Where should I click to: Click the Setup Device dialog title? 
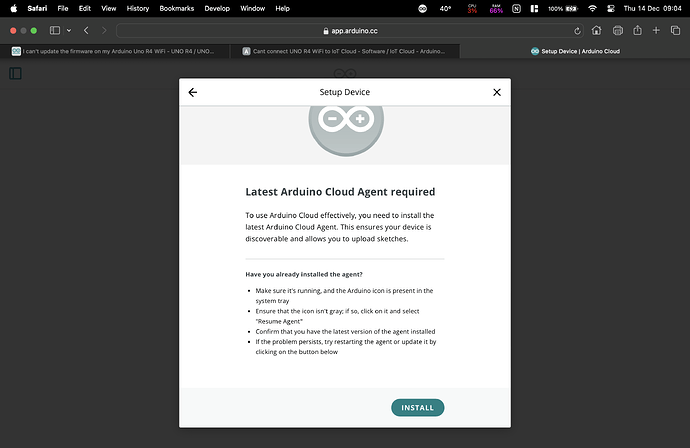pyautogui.click(x=345, y=92)
